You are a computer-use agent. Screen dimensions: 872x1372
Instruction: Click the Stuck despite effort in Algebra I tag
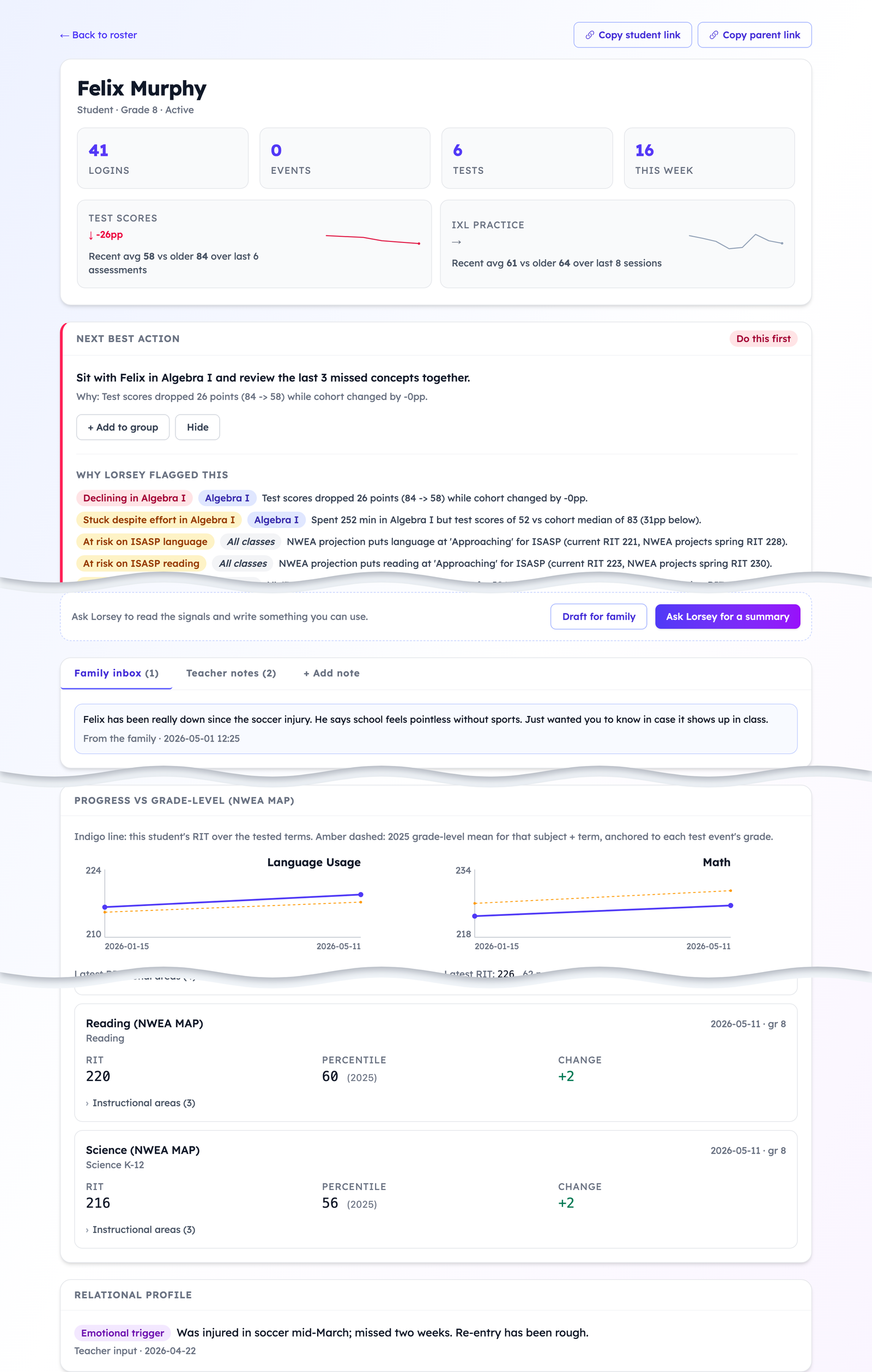tap(159, 520)
